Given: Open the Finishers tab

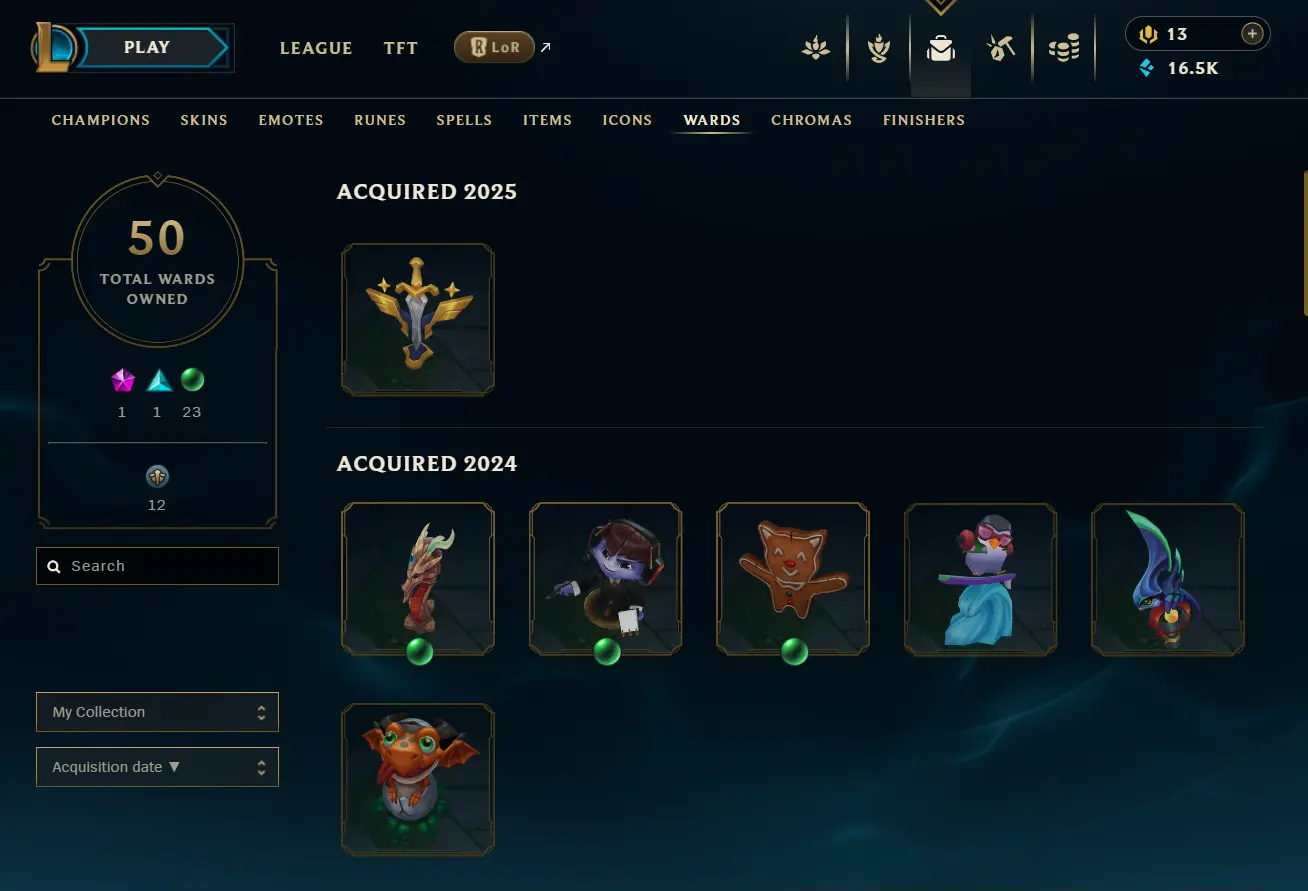Looking at the screenshot, I should (924, 120).
